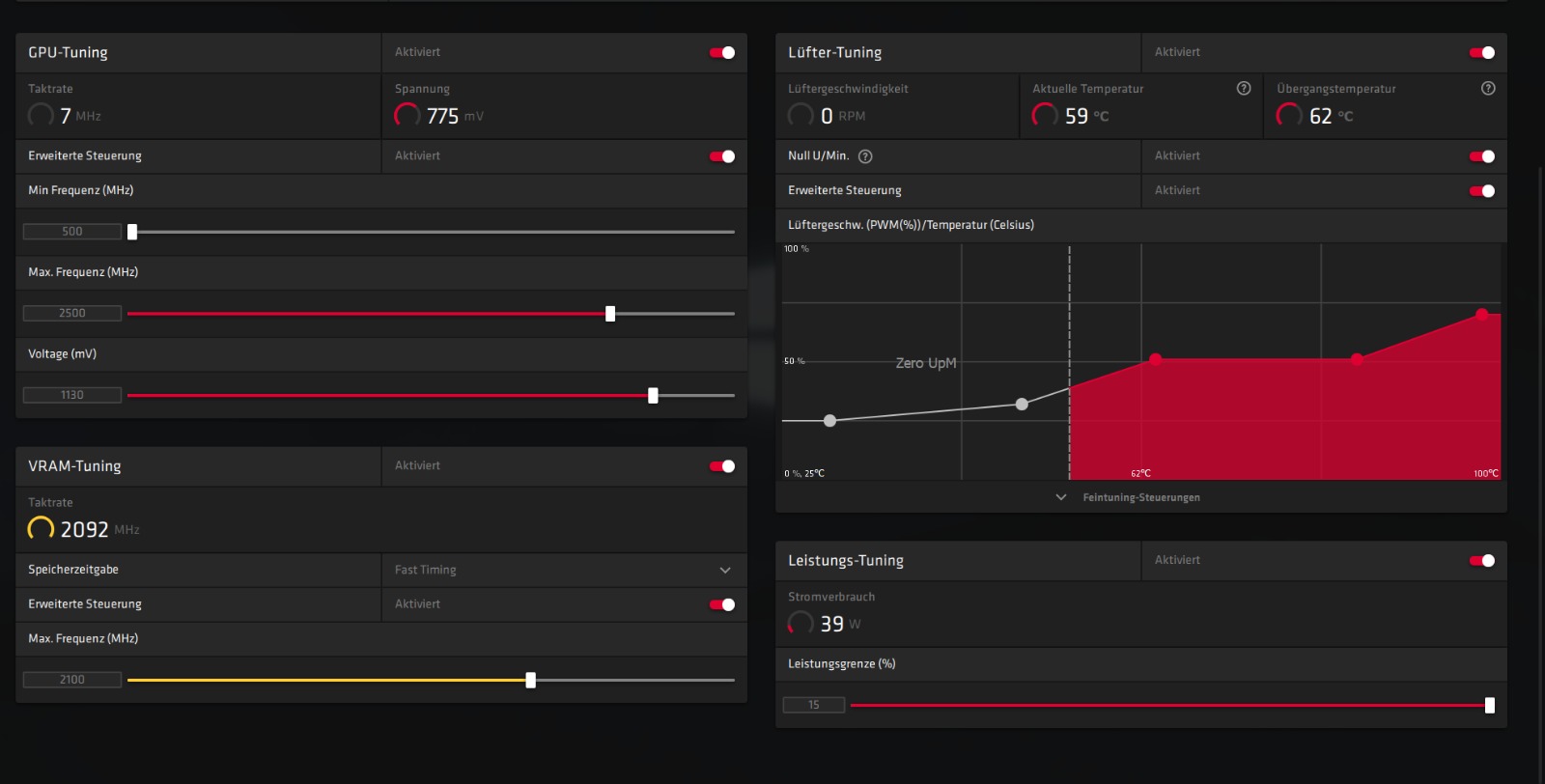Click the window's vertical scrollbar
This screenshot has width=1545, height=784.
click(1541, 473)
